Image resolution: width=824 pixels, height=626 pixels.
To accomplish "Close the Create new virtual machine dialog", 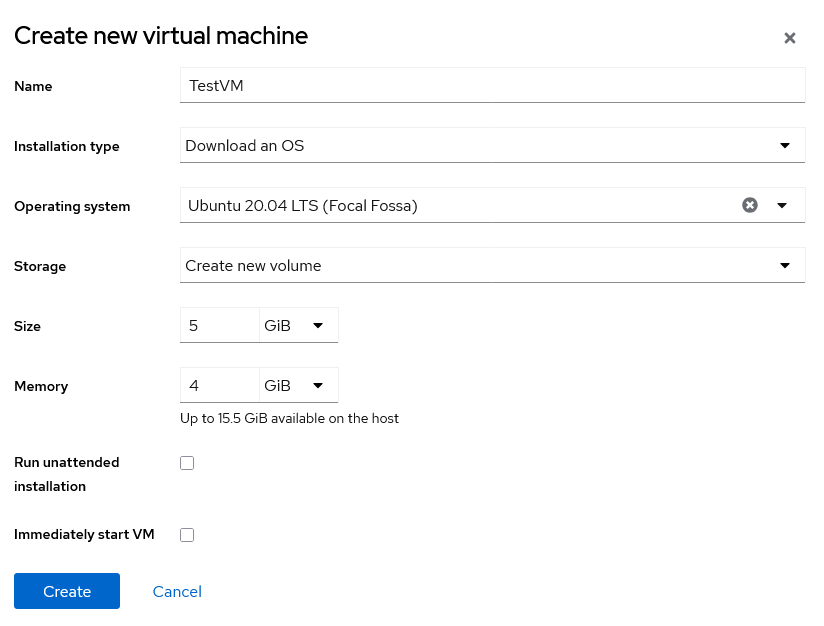I will pyautogui.click(x=789, y=38).
